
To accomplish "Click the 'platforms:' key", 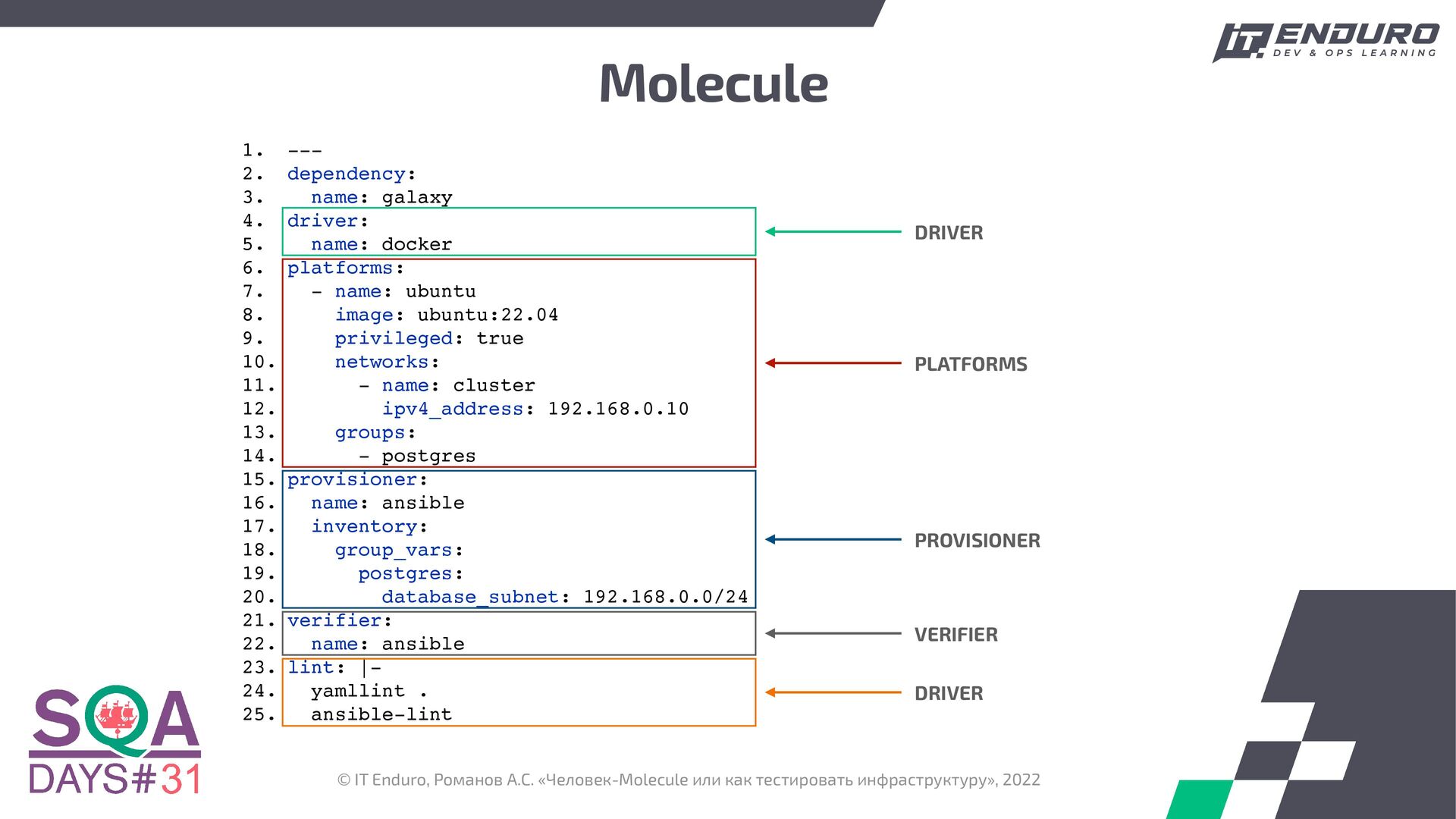I will [346, 268].
